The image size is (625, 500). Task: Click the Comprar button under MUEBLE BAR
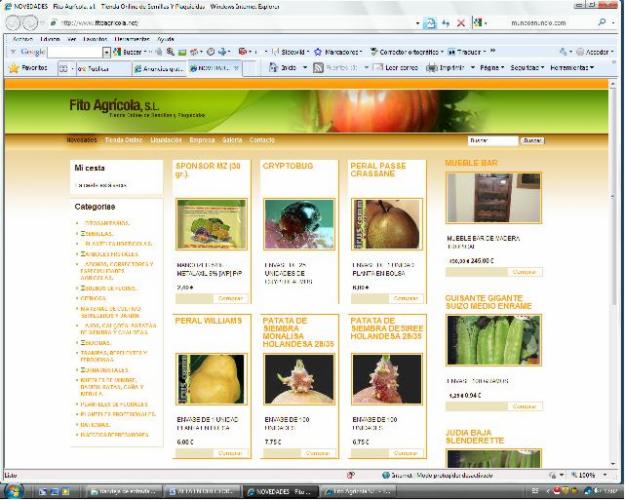tap(524, 272)
